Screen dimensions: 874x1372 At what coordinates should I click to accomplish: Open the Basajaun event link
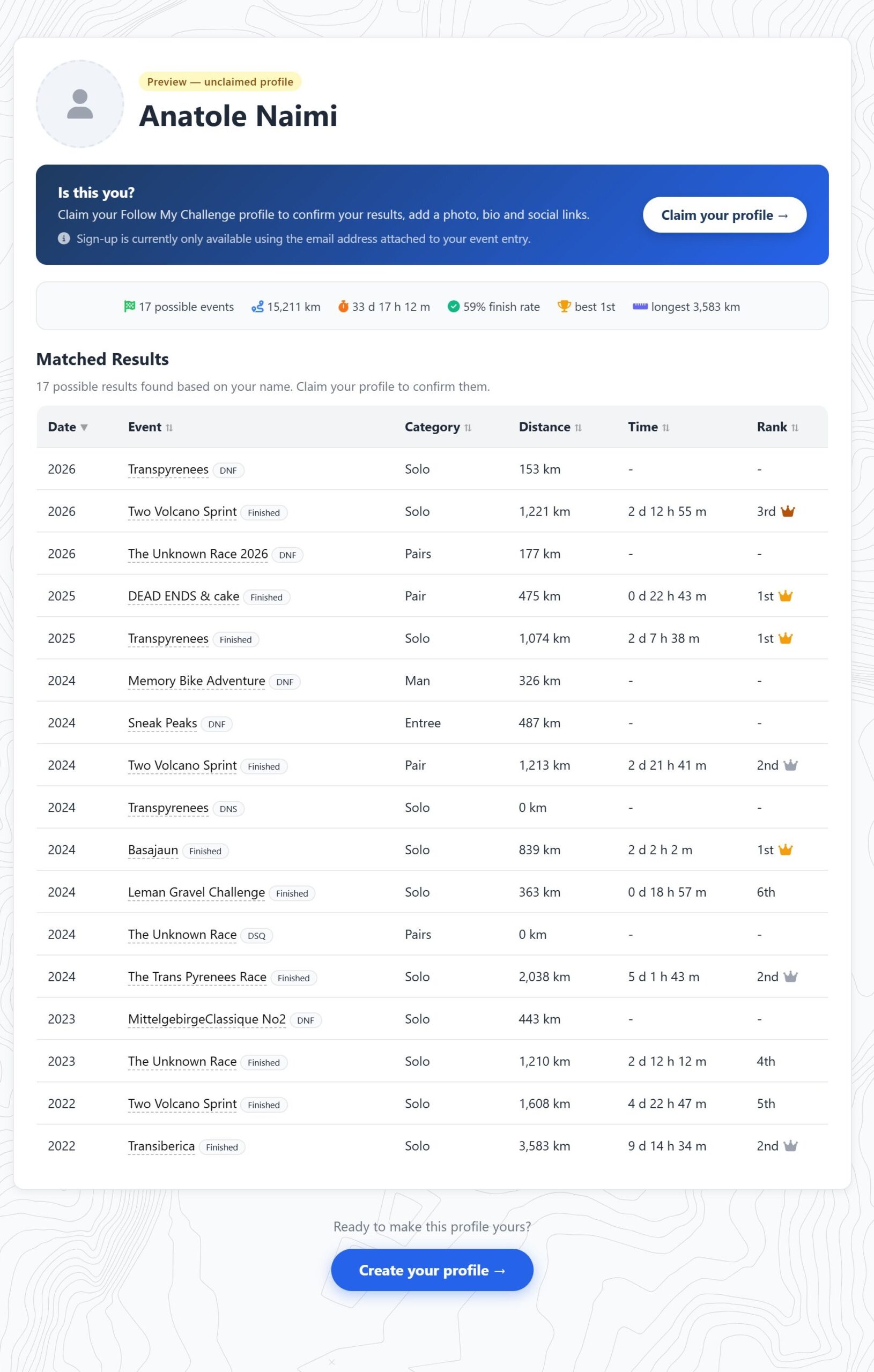tap(153, 850)
